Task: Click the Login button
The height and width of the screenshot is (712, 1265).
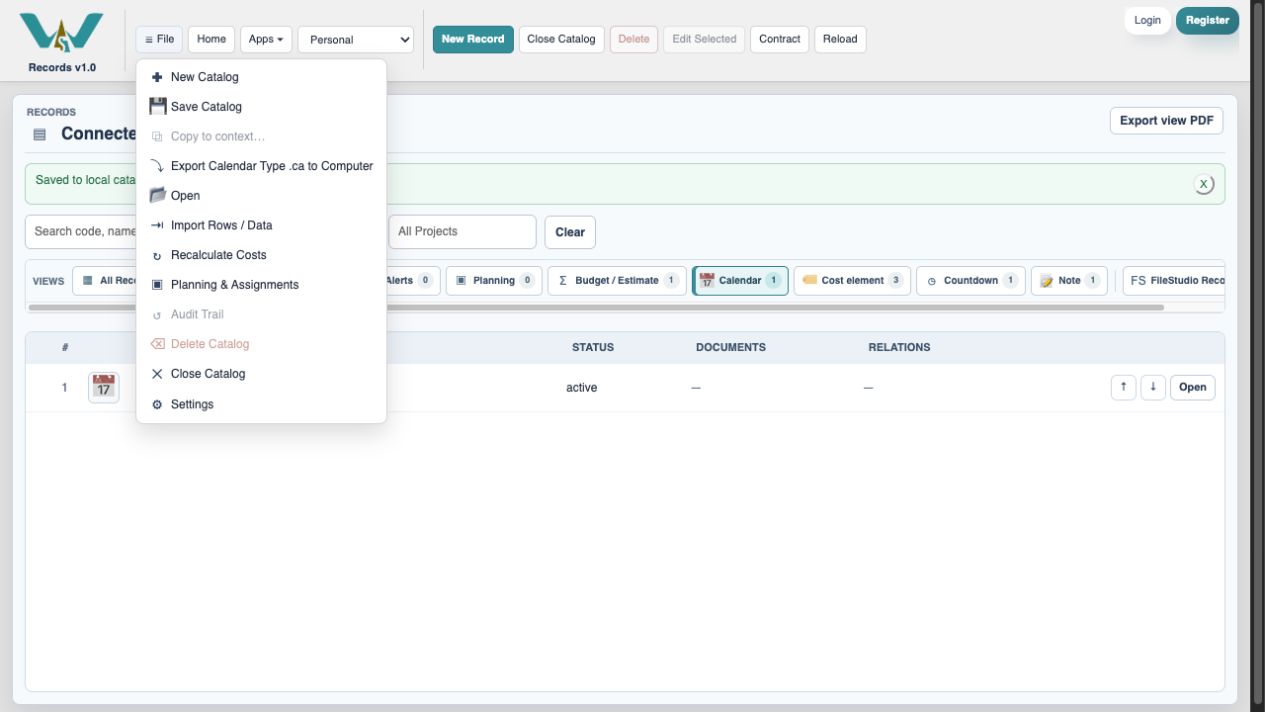Action: (x=1148, y=20)
